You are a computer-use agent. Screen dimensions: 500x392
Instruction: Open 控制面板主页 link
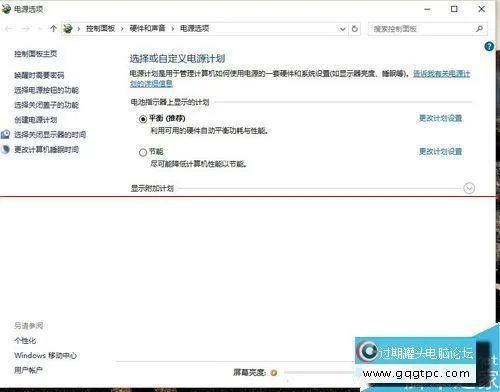[36, 54]
